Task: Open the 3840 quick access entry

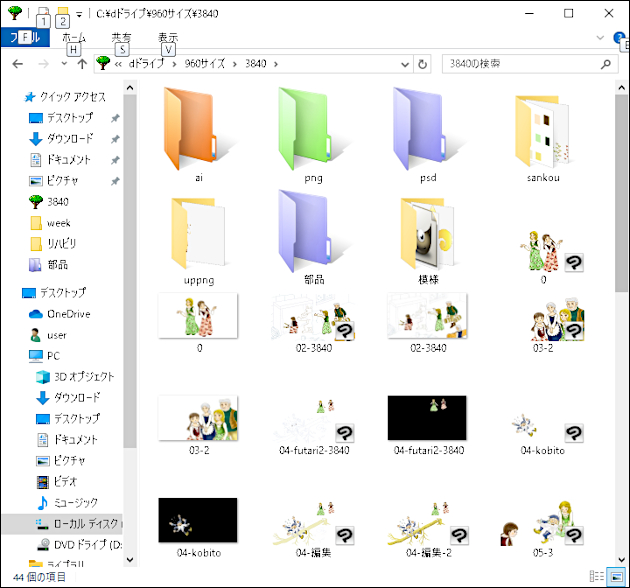Action: coord(49,202)
